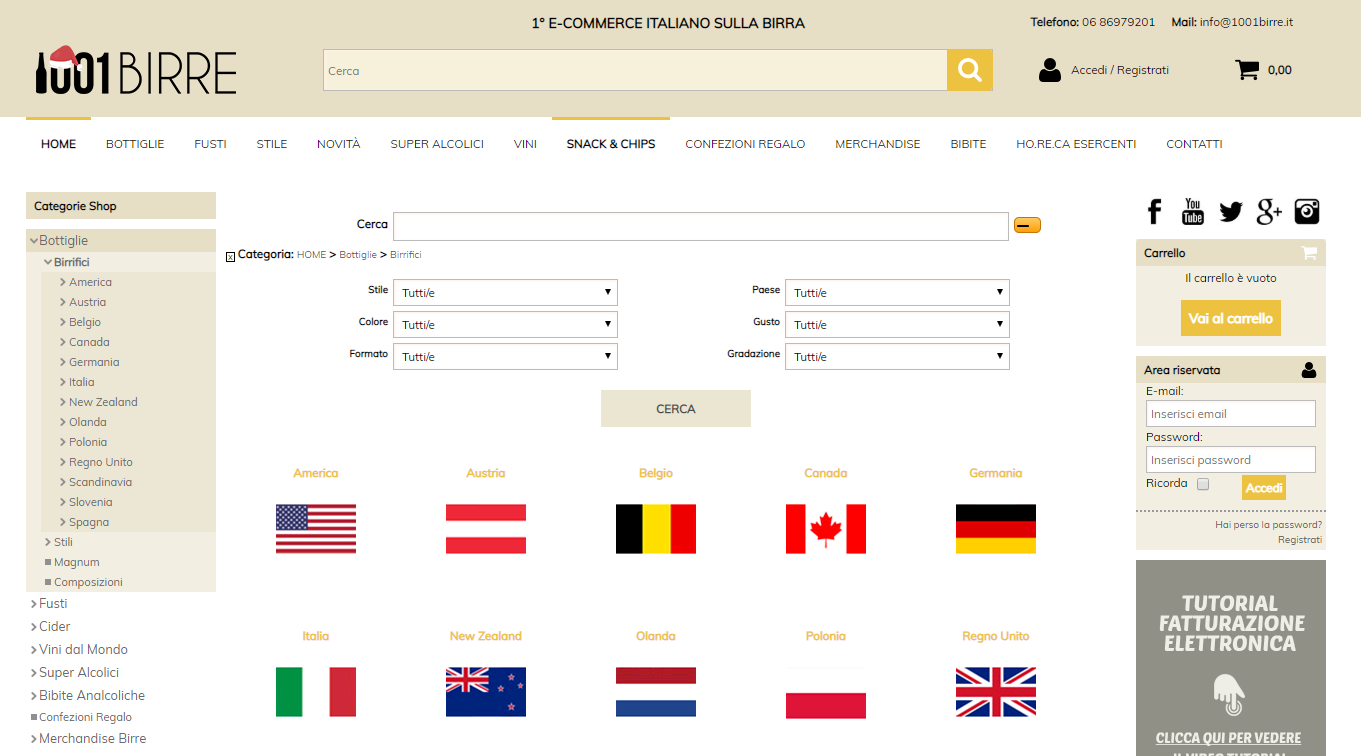Click the top header search field
1361x756 pixels.
635,70
